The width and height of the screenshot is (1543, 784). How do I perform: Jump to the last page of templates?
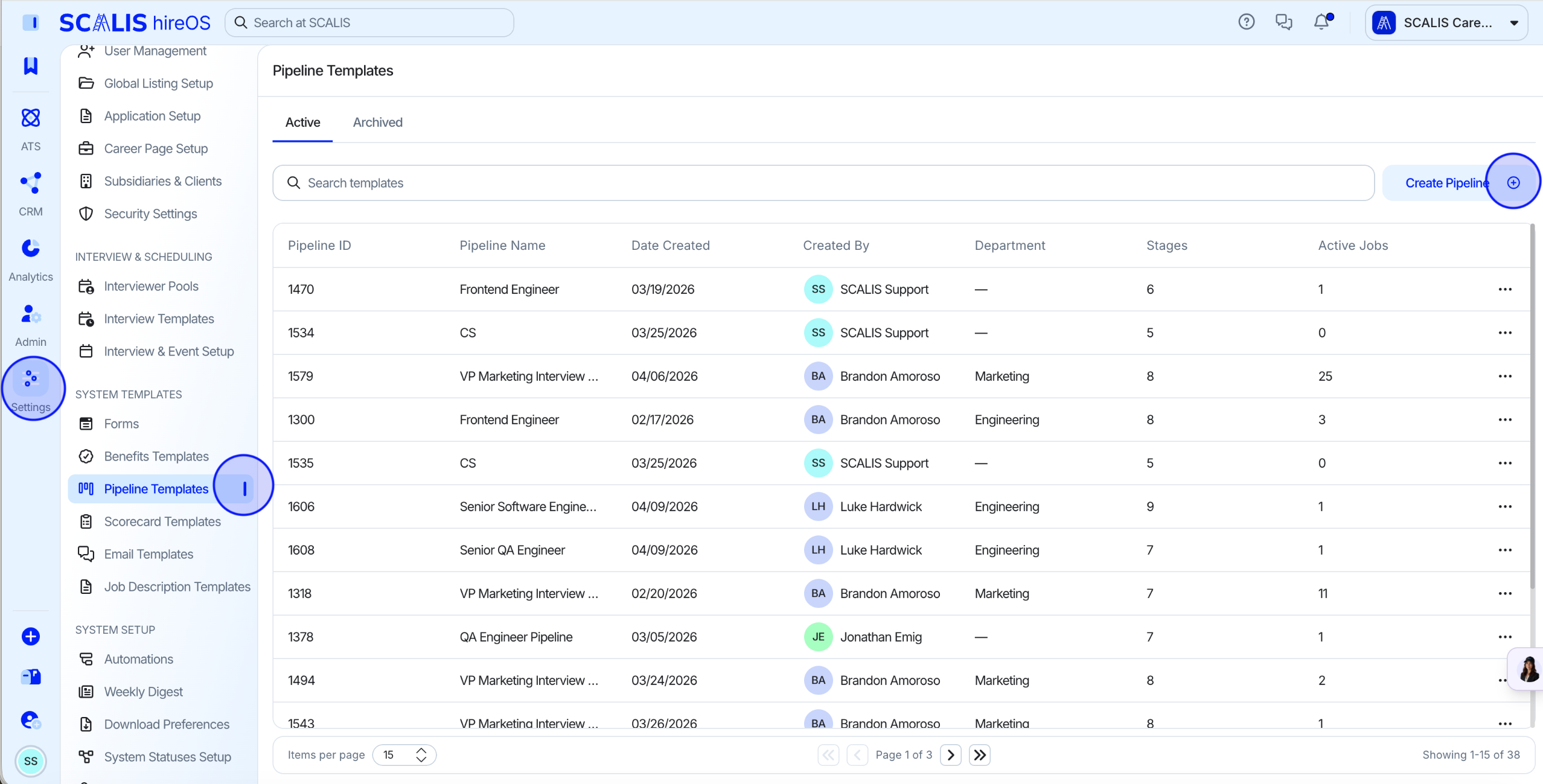(979, 754)
